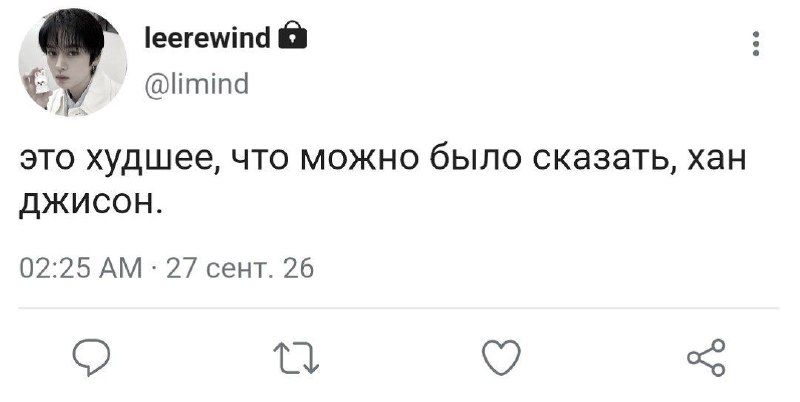The width and height of the screenshot is (800, 402).
Task: Click the white card in the avatar photo
Action: coord(42,82)
